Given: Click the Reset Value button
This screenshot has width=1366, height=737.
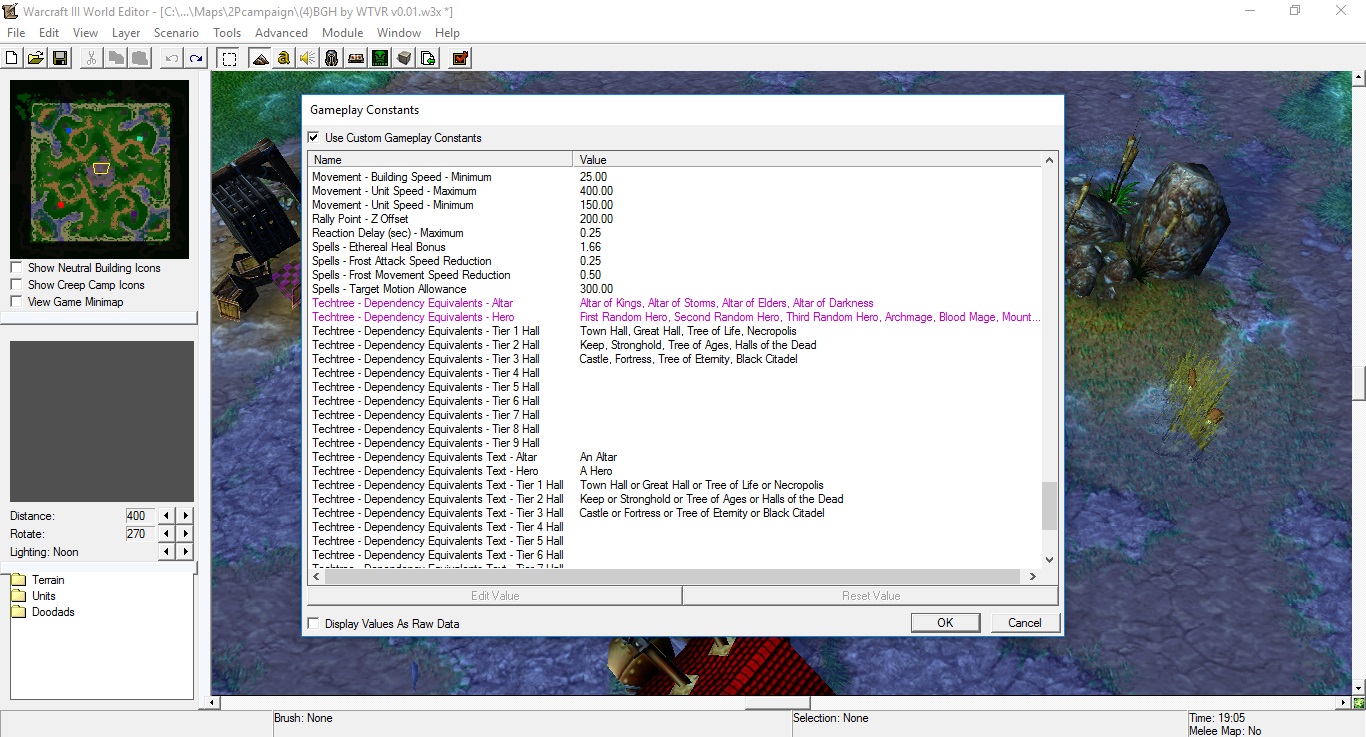Looking at the screenshot, I should point(870,595).
